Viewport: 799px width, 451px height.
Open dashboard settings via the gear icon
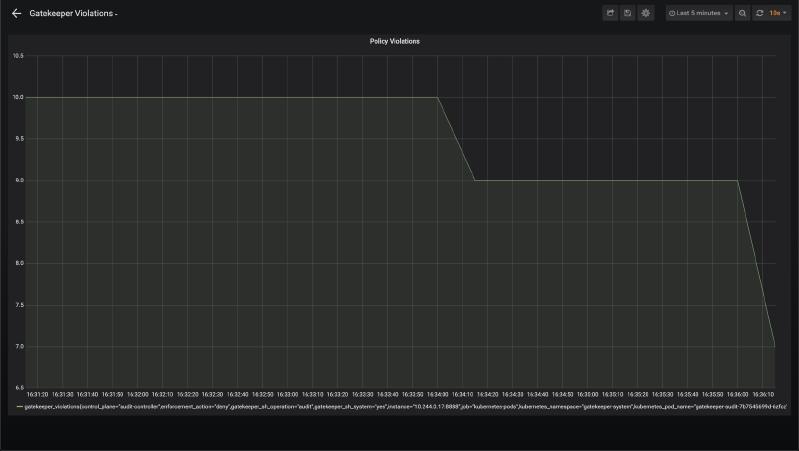pos(645,13)
